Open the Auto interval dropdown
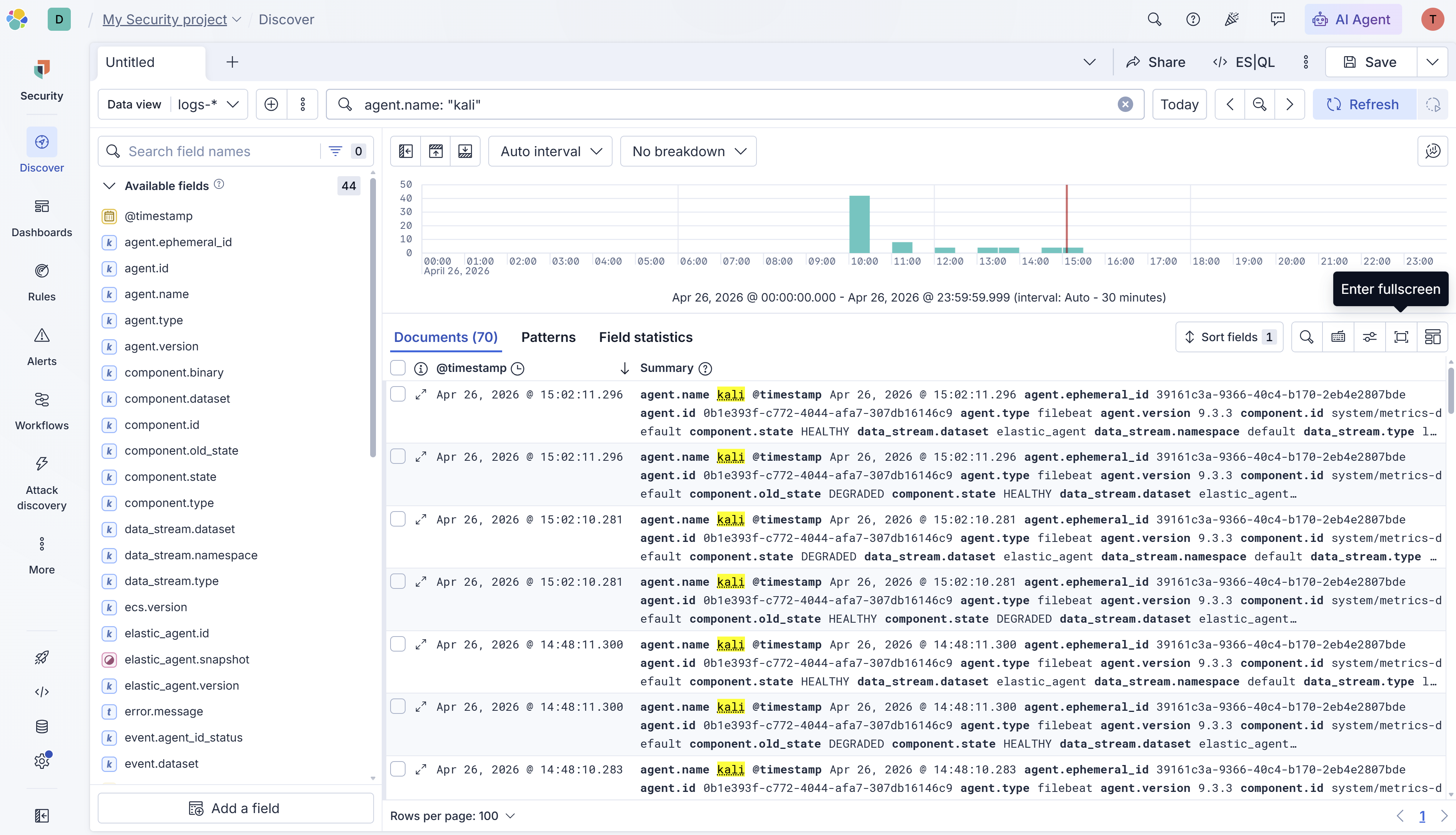This screenshot has height=835, width=1456. (550, 152)
